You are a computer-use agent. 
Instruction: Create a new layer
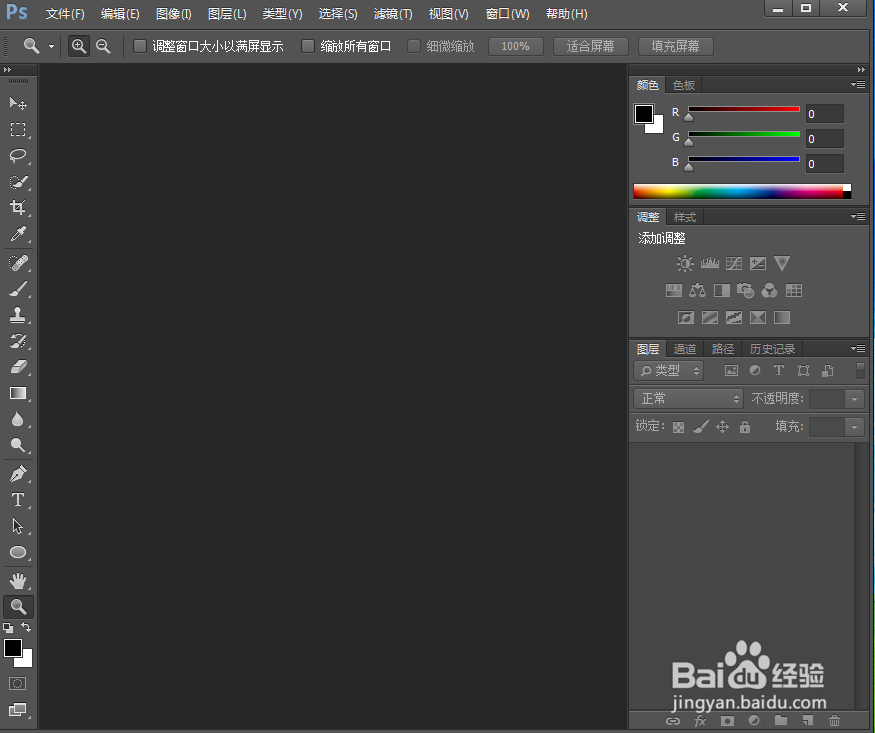(x=807, y=720)
